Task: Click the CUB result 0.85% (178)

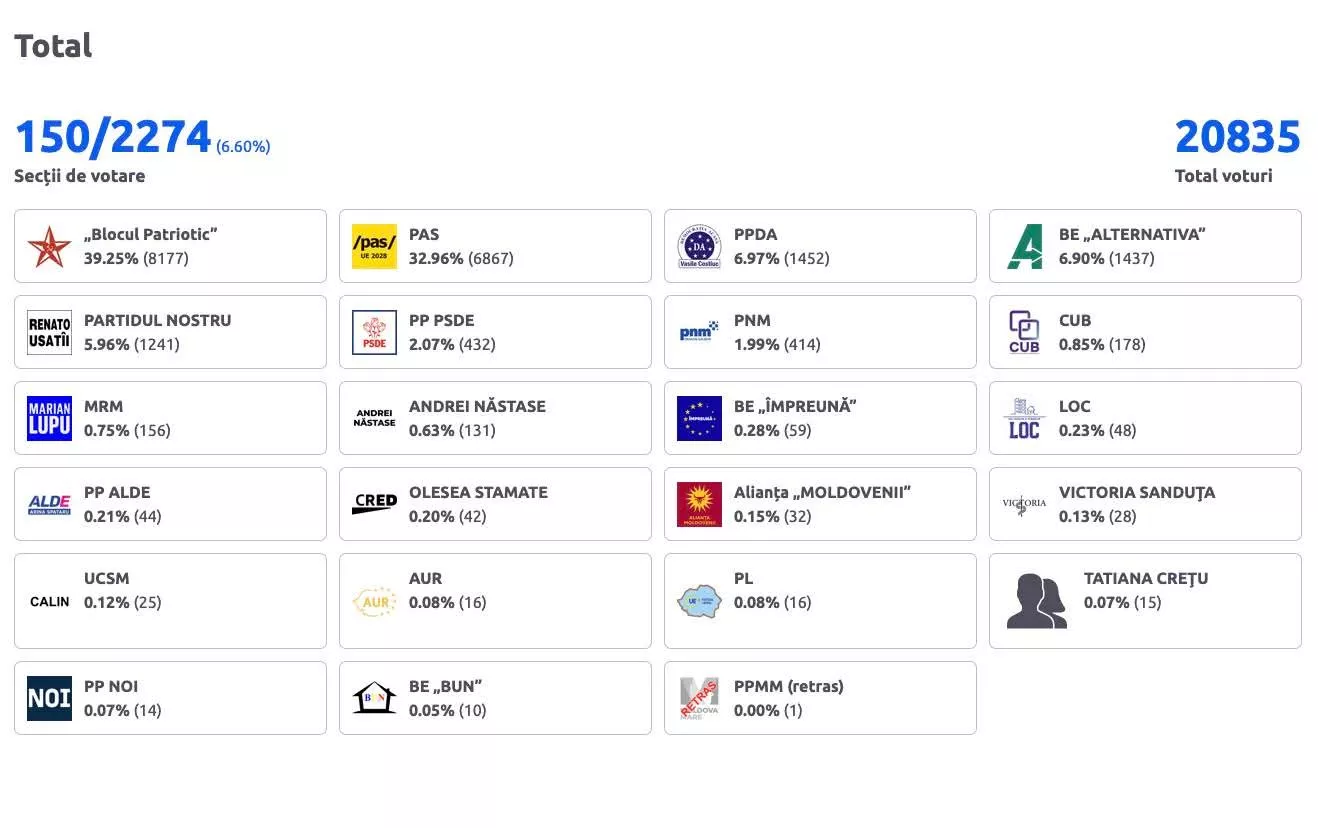Action: [x=1102, y=344]
